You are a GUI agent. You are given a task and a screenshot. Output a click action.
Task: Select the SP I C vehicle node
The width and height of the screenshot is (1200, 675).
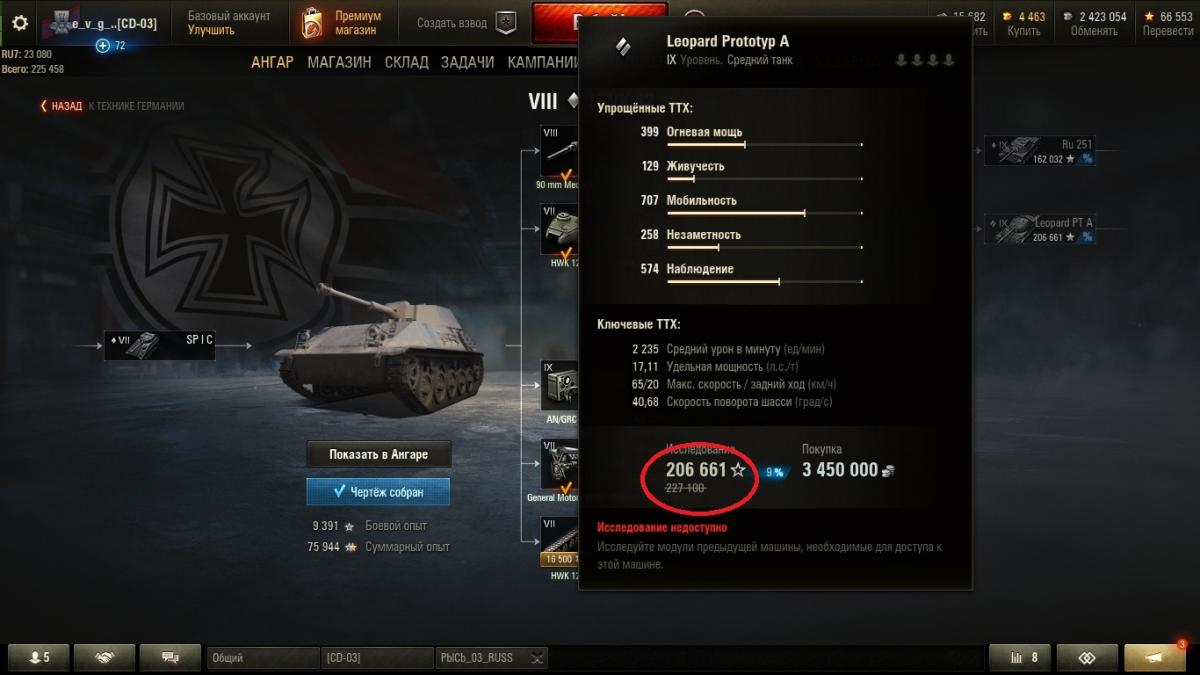click(158, 345)
